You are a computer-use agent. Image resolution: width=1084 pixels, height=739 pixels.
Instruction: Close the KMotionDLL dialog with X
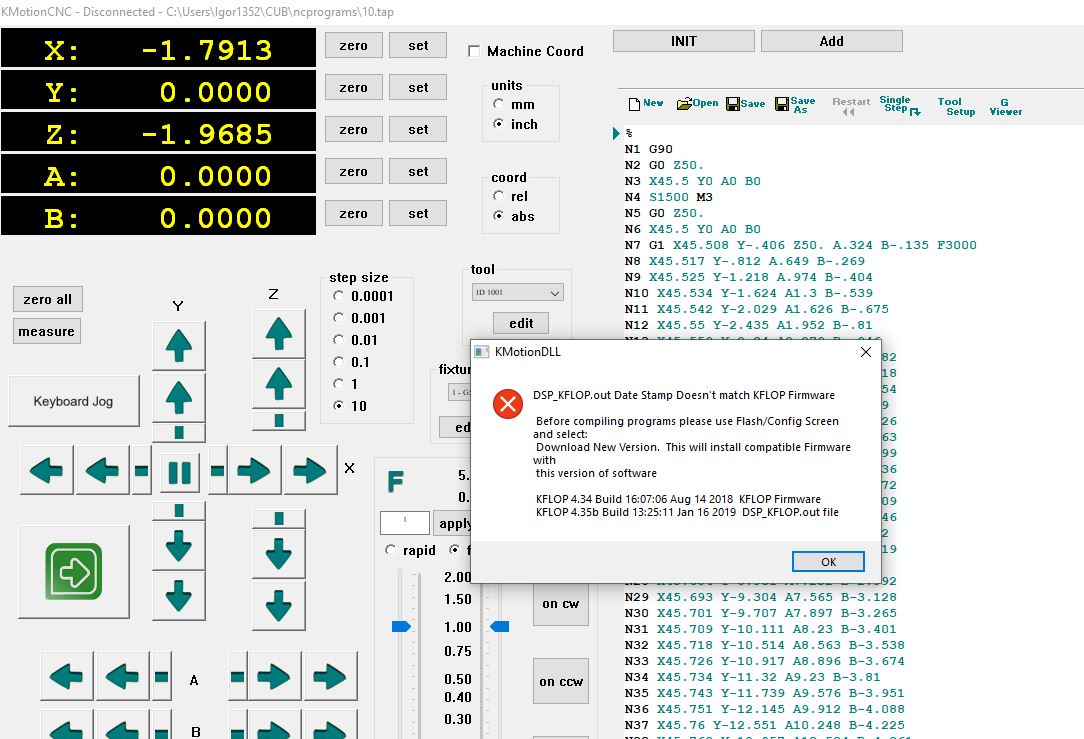pos(866,352)
